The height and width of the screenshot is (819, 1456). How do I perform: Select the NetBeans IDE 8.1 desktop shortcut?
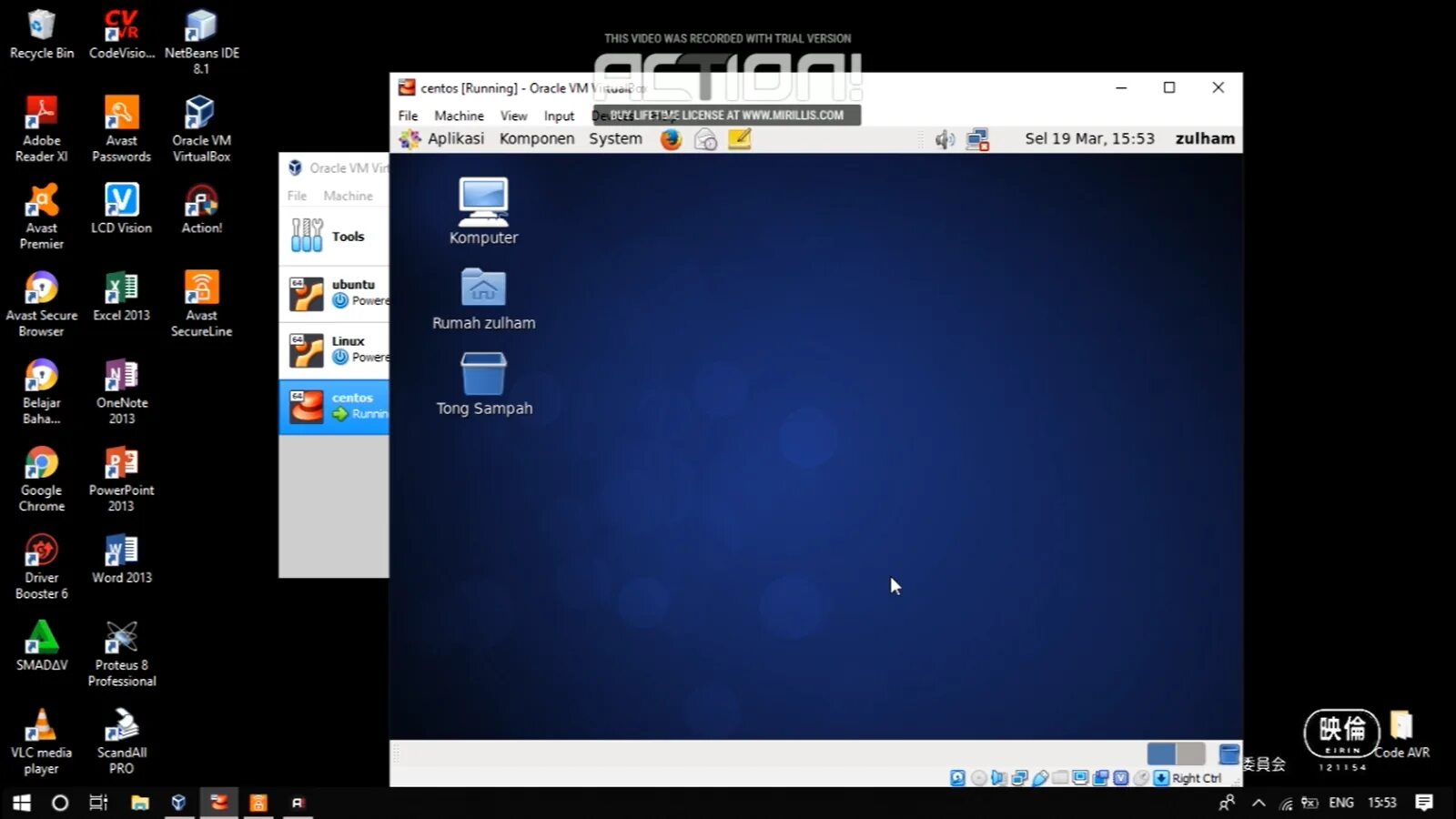[201, 42]
